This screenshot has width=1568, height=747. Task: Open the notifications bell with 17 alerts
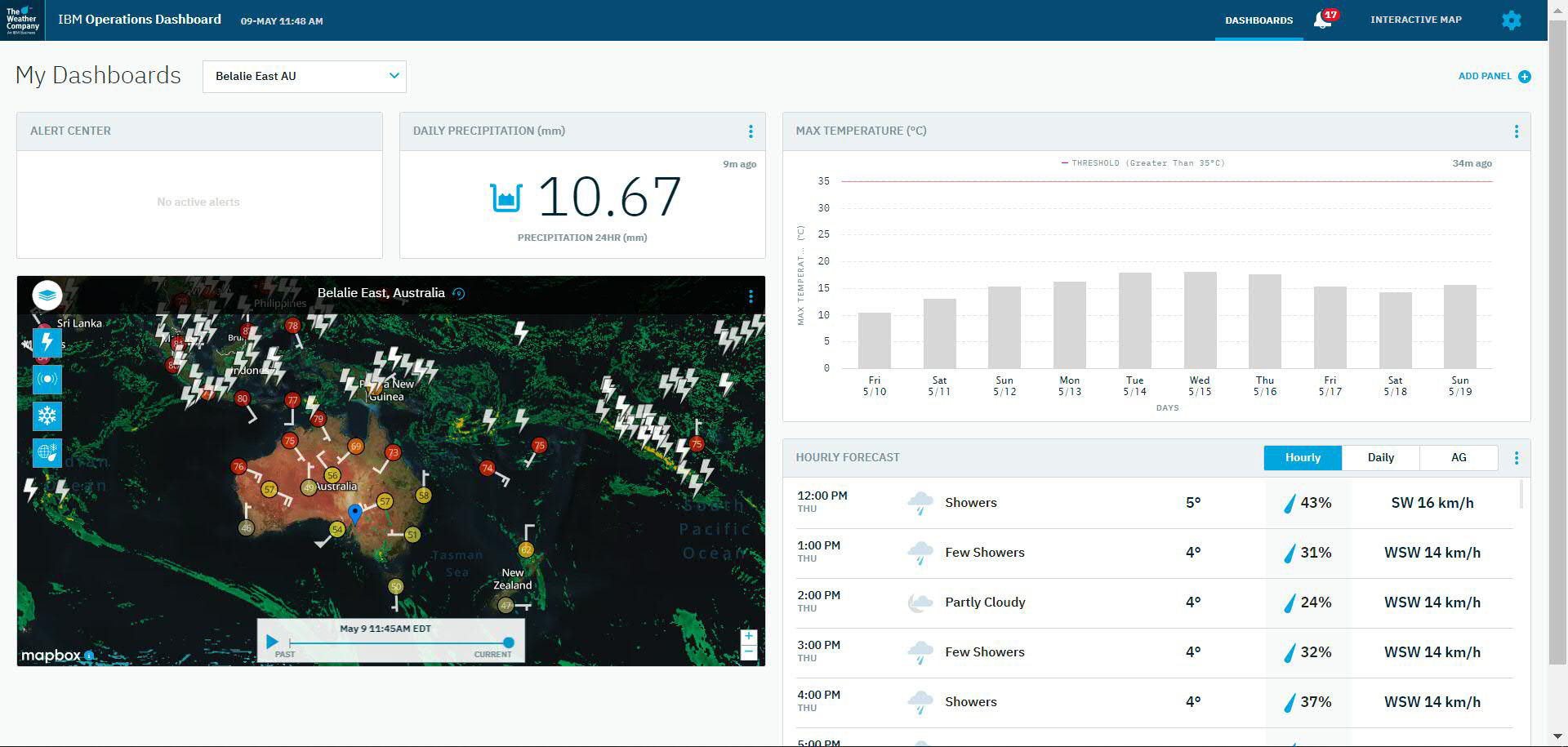tap(1322, 20)
